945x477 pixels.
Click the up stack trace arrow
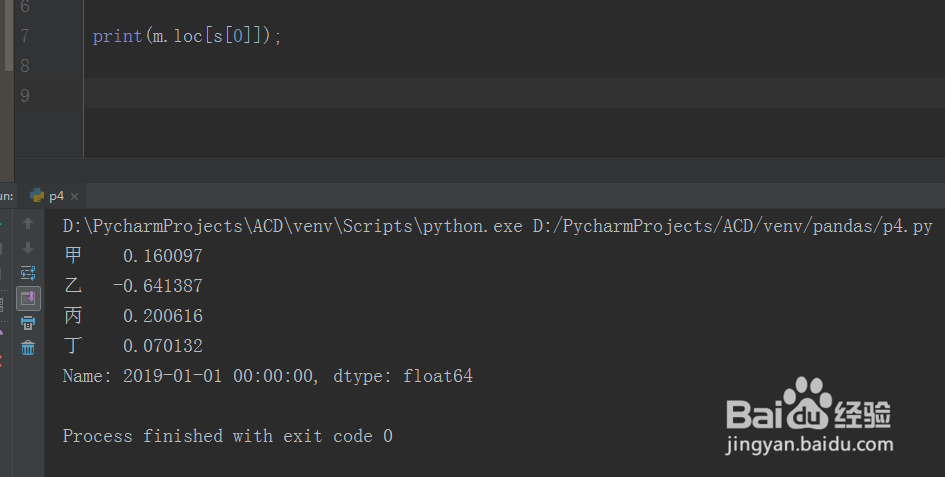pyautogui.click(x=28, y=223)
